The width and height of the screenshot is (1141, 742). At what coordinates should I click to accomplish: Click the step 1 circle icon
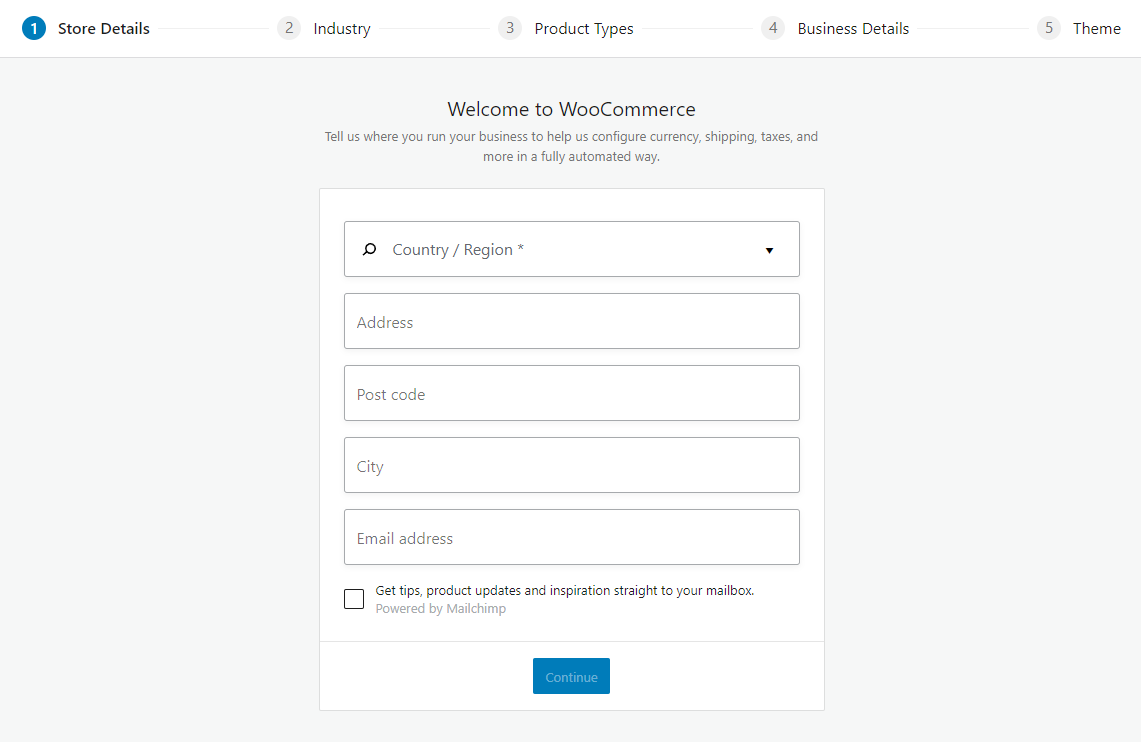[x=33, y=28]
